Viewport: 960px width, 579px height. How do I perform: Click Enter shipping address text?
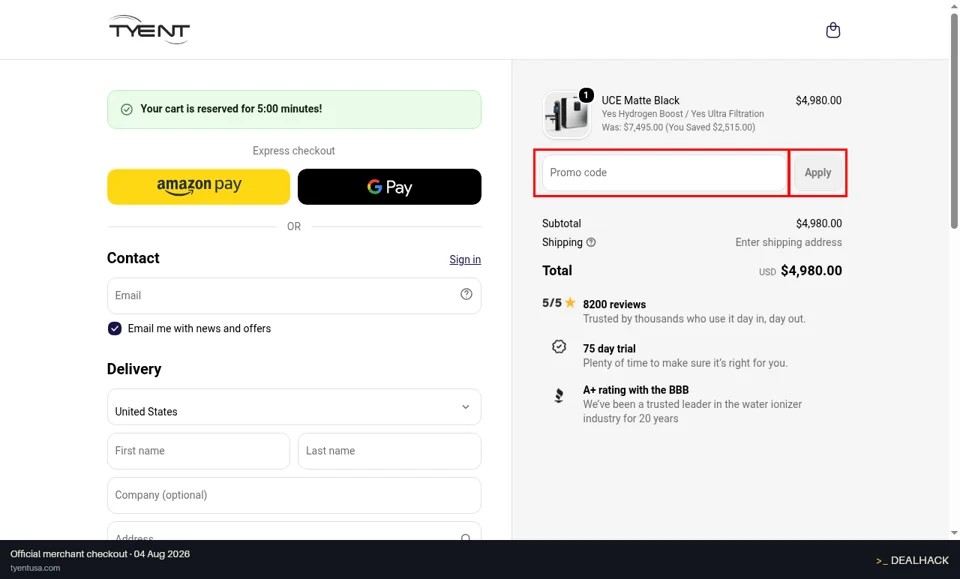pos(788,242)
